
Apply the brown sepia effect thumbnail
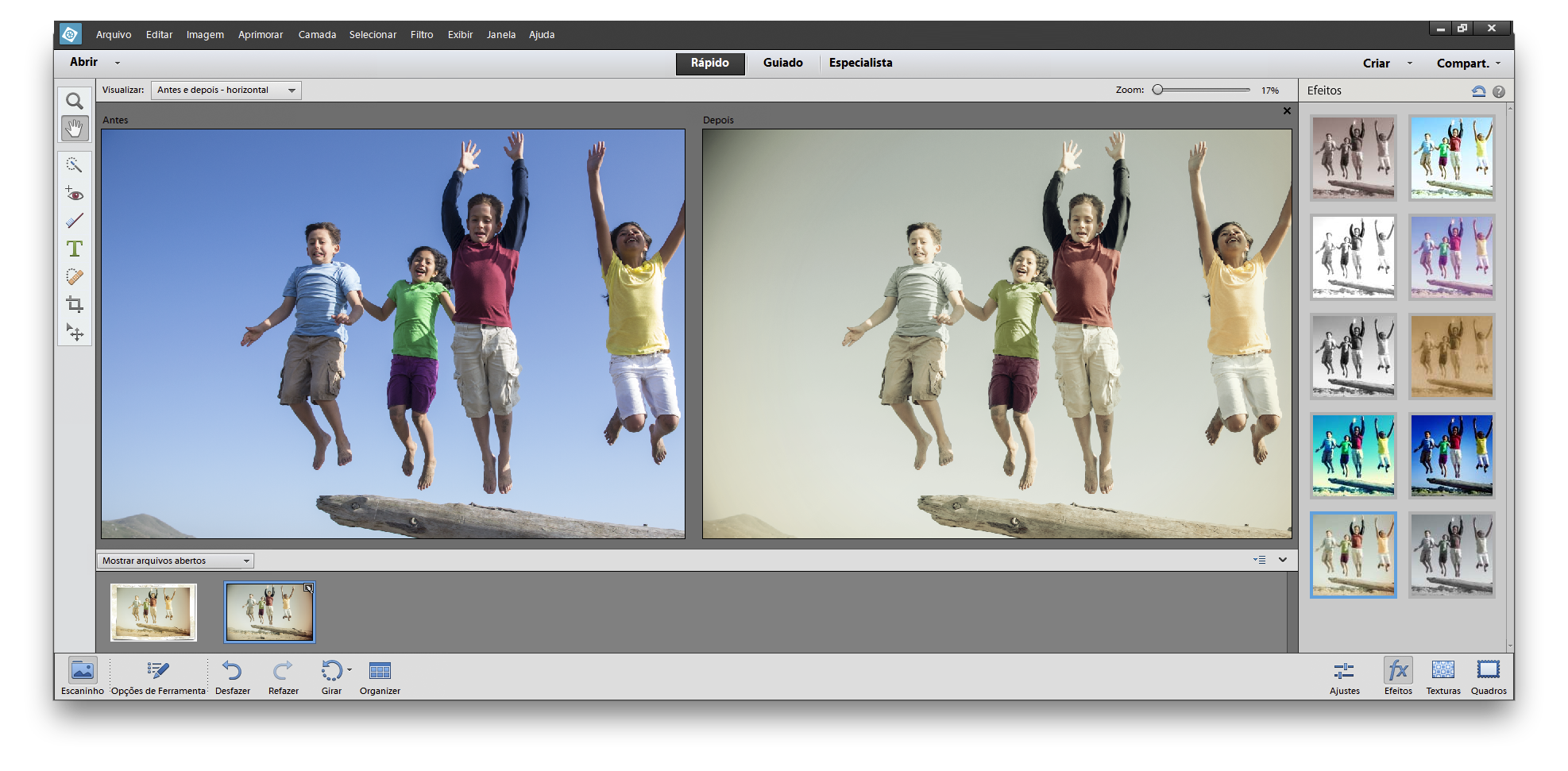point(1452,357)
